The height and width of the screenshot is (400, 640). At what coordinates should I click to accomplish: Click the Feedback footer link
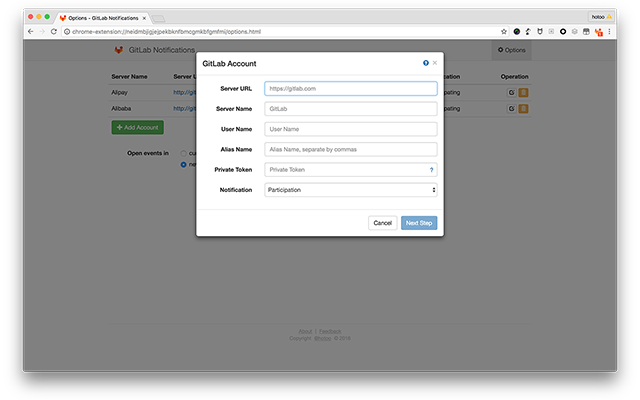[330, 331]
